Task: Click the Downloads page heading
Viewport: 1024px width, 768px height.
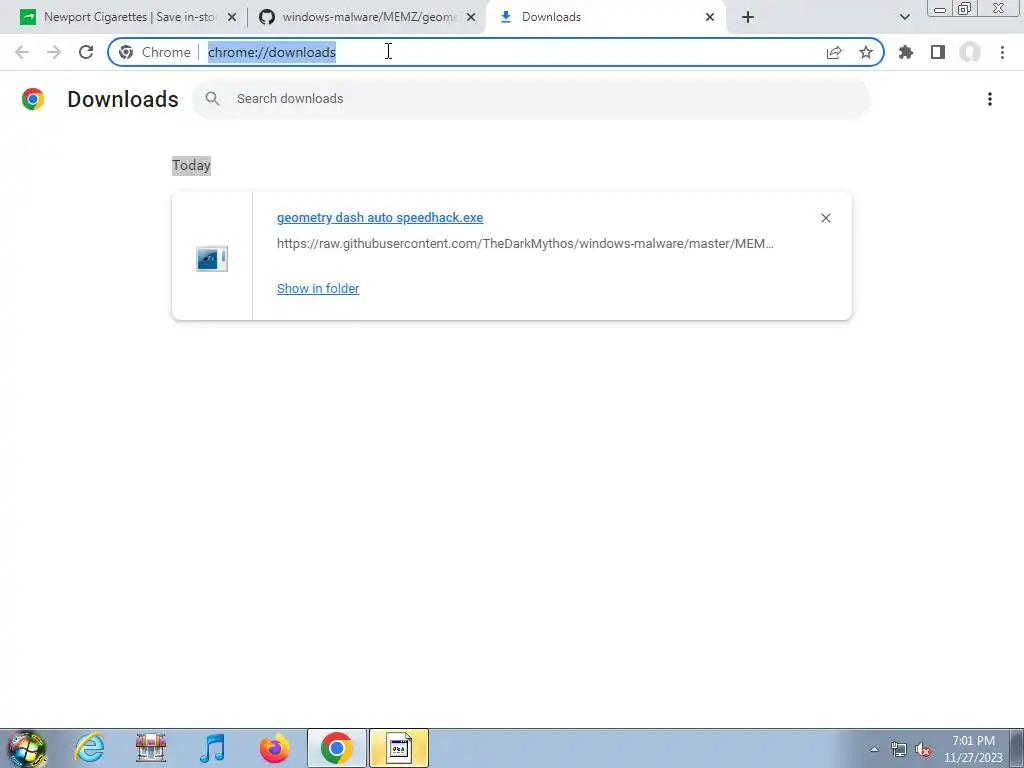Action: click(123, 99)
